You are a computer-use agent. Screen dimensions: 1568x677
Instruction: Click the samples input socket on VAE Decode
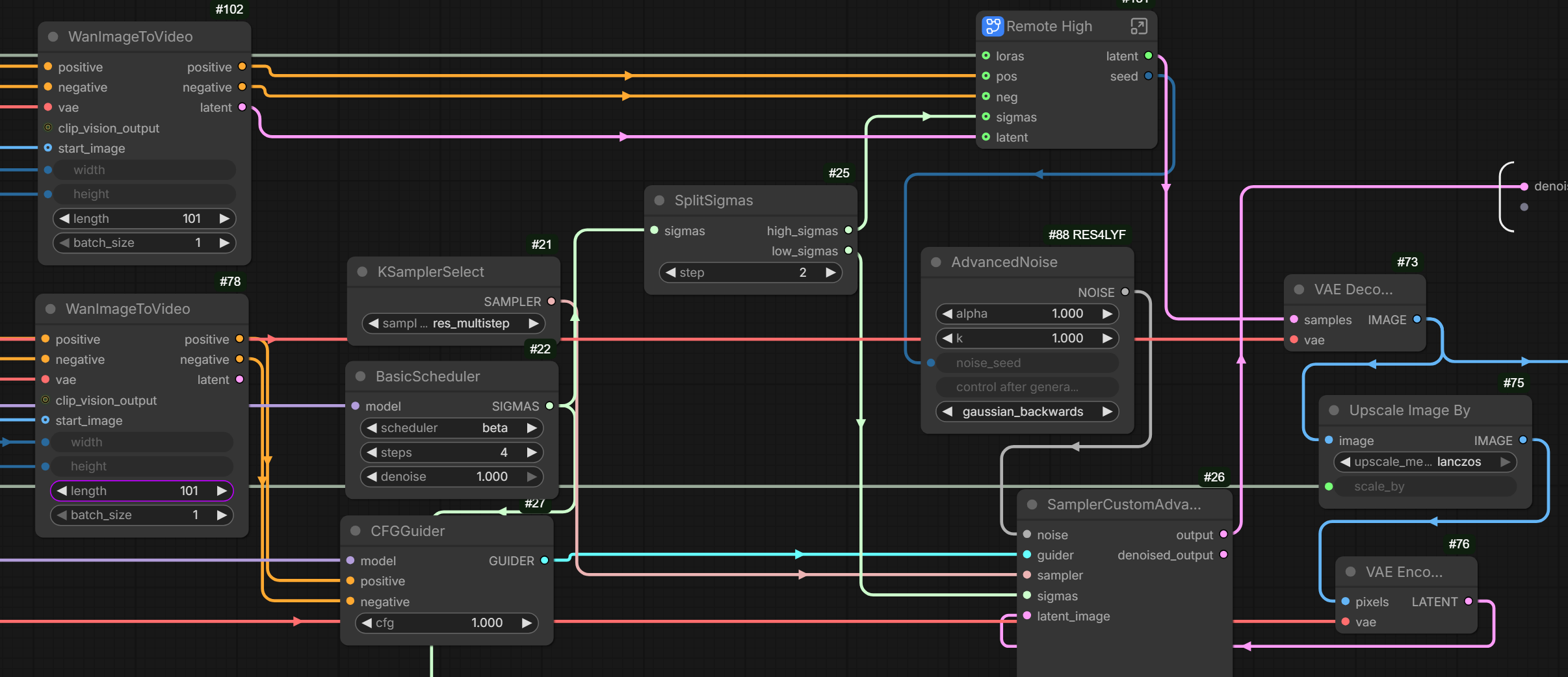tap(1294, 320)
